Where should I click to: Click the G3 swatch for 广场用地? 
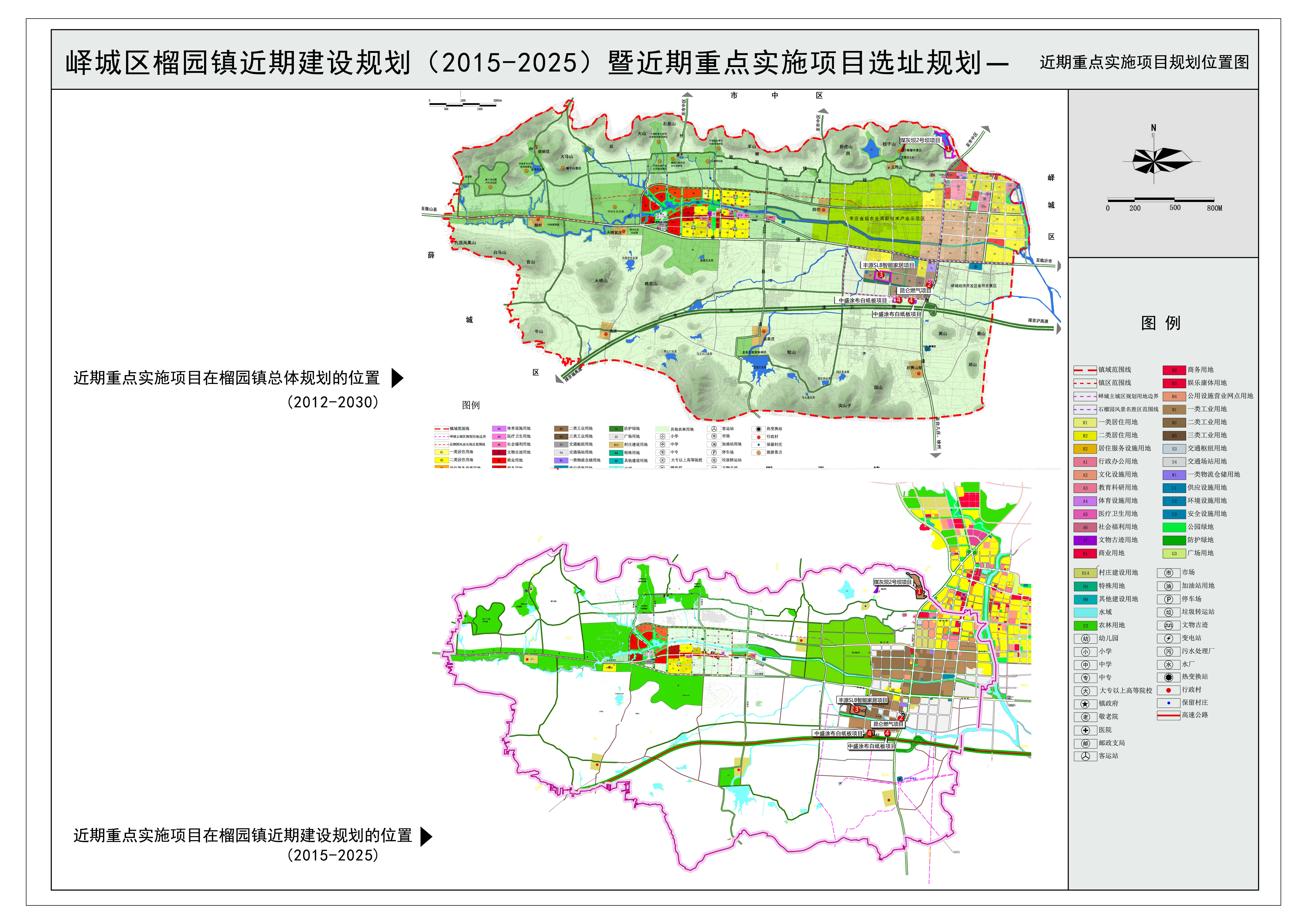tap(1174, 554)
